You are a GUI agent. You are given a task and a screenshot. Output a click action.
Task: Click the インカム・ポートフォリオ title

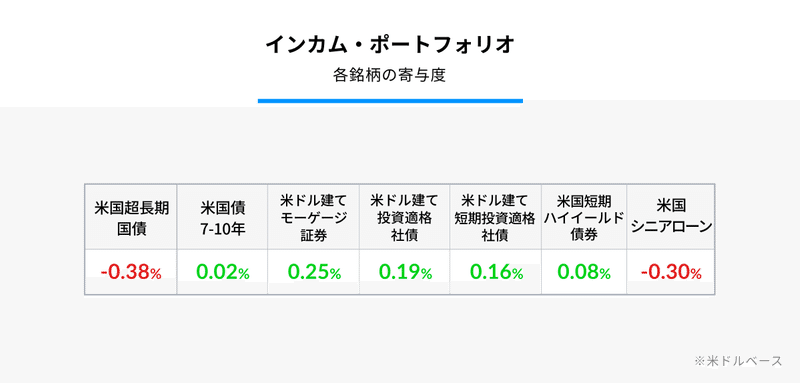click(390, 45)
